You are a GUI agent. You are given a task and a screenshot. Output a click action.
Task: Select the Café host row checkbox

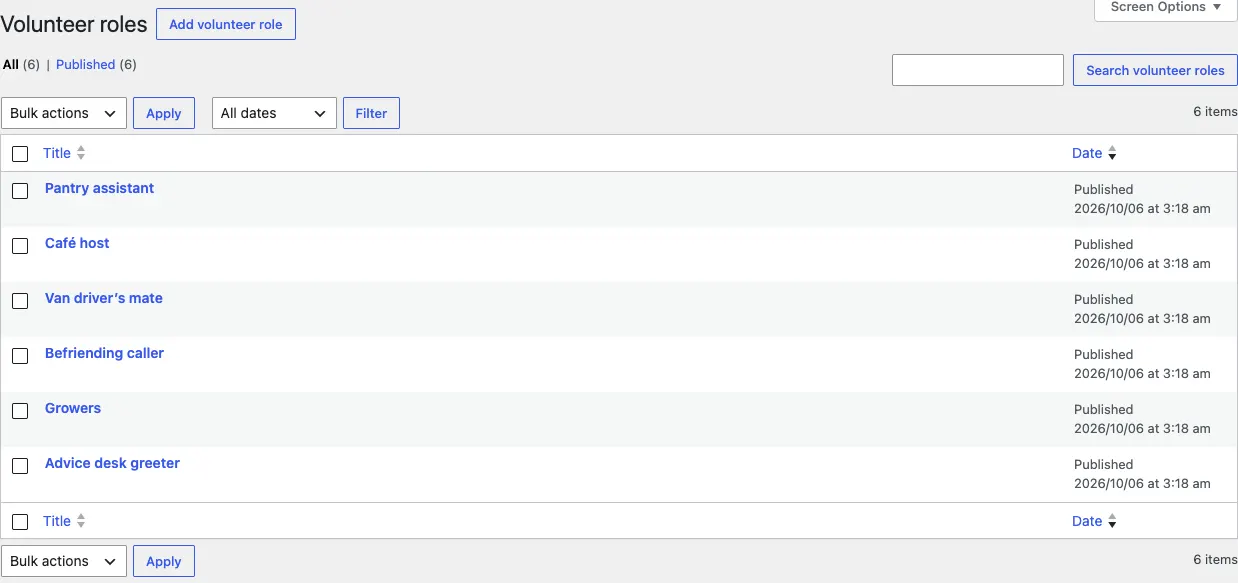(20, 246)
